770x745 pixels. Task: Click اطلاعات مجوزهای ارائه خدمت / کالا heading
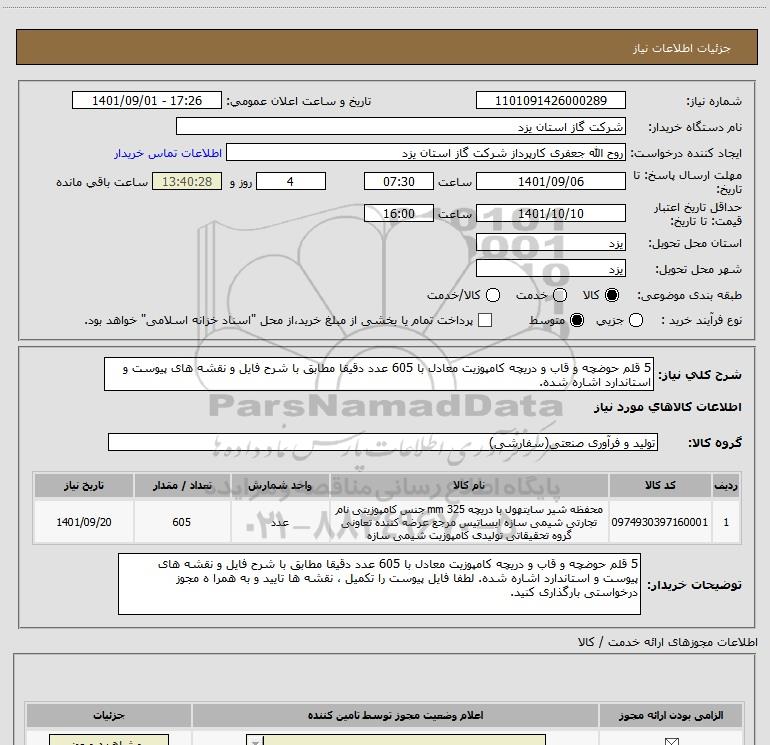tap(668, 642)
